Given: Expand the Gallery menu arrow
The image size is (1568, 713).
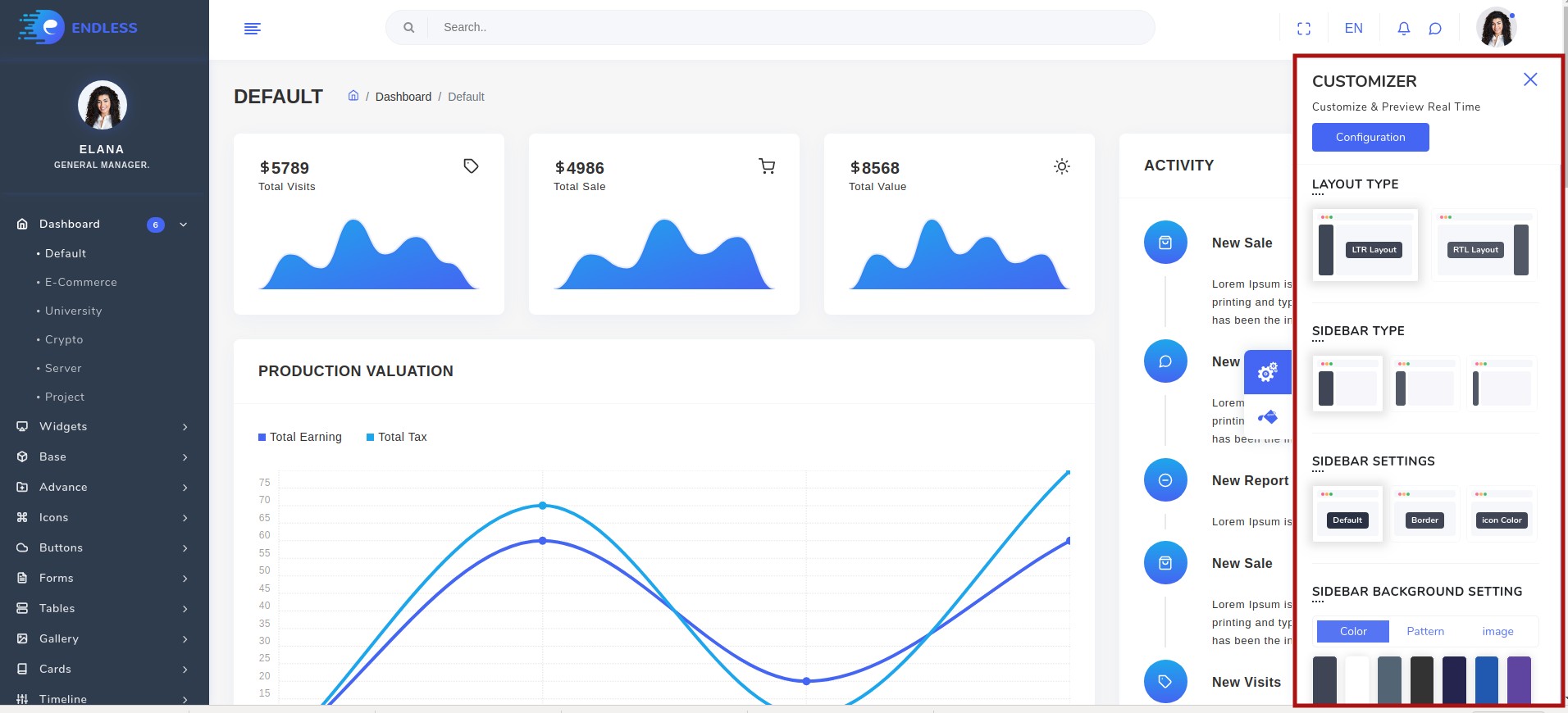Looking at the screenshot, I should pyautogui.click(x=185, y=639).
